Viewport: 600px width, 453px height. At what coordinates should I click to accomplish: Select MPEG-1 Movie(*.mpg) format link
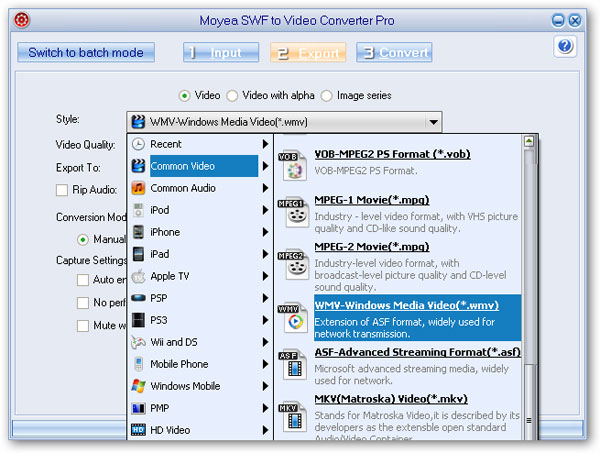tap(372, 200)
